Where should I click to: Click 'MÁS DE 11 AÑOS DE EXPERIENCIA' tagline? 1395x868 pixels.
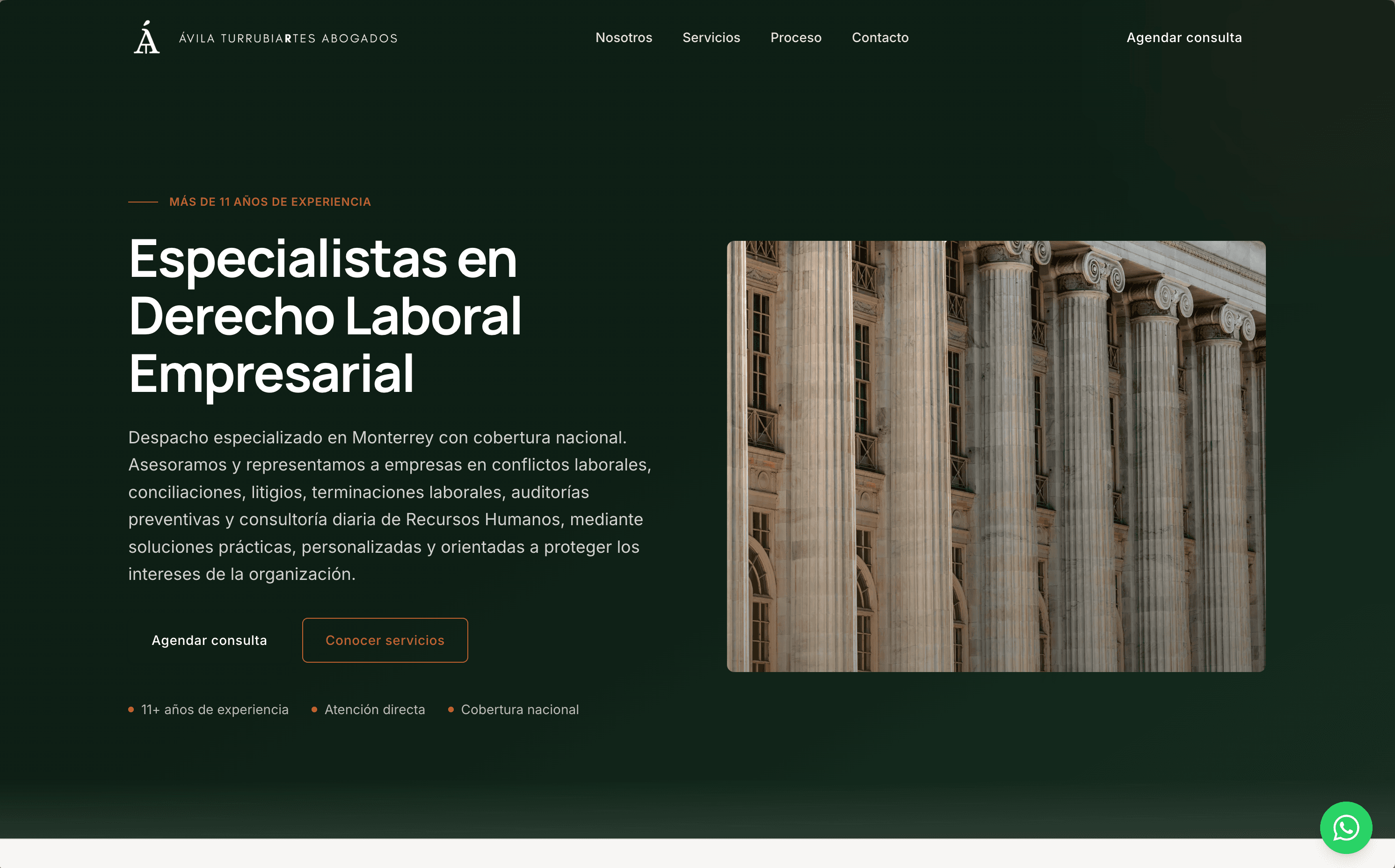point(270,202)
